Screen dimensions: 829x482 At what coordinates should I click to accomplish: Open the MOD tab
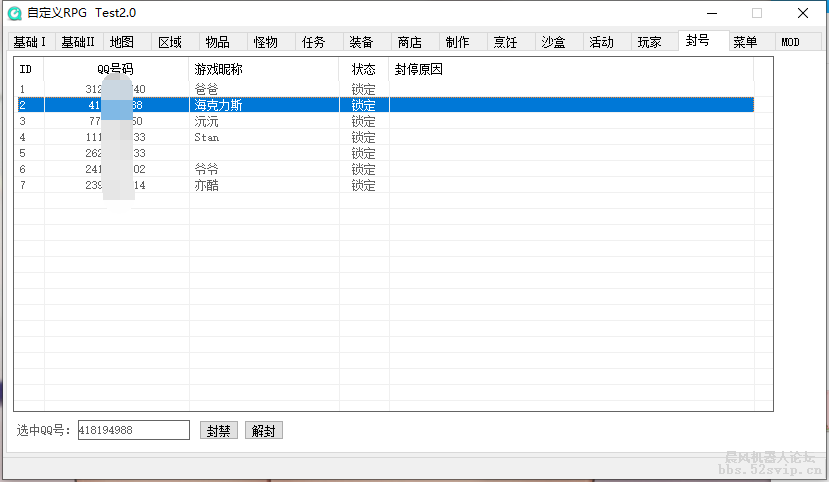pos(790,42)
